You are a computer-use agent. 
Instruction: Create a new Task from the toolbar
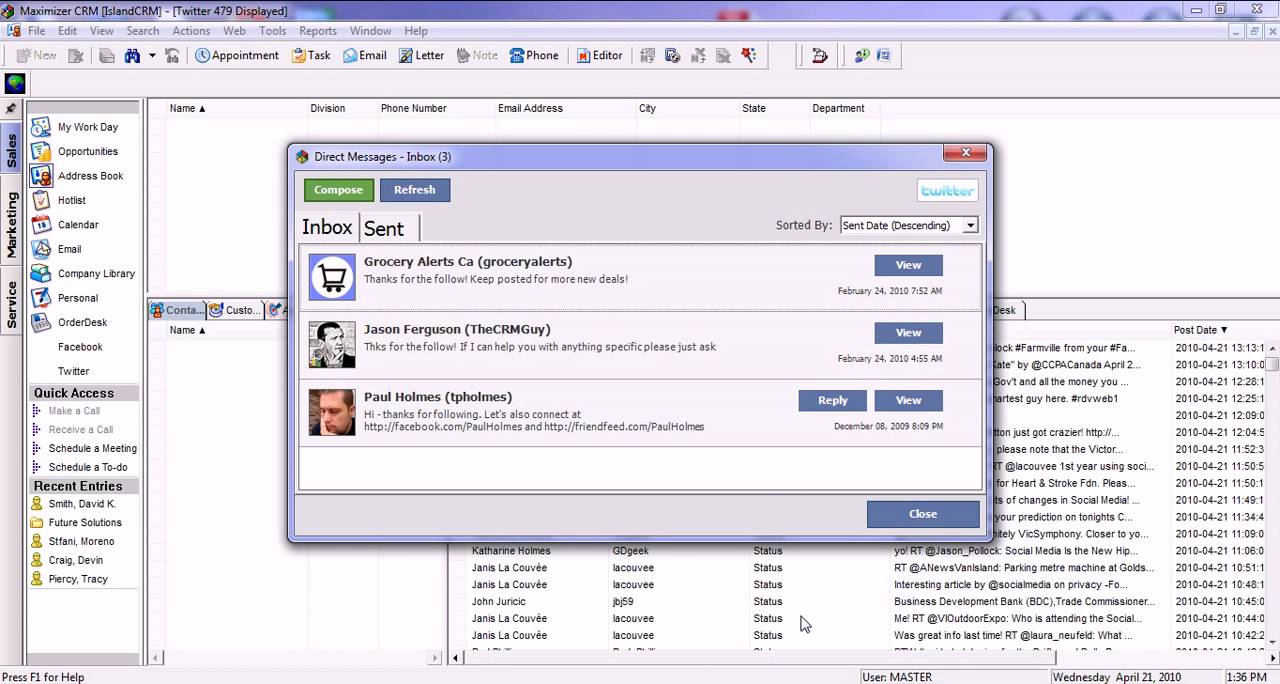[311, 56]
